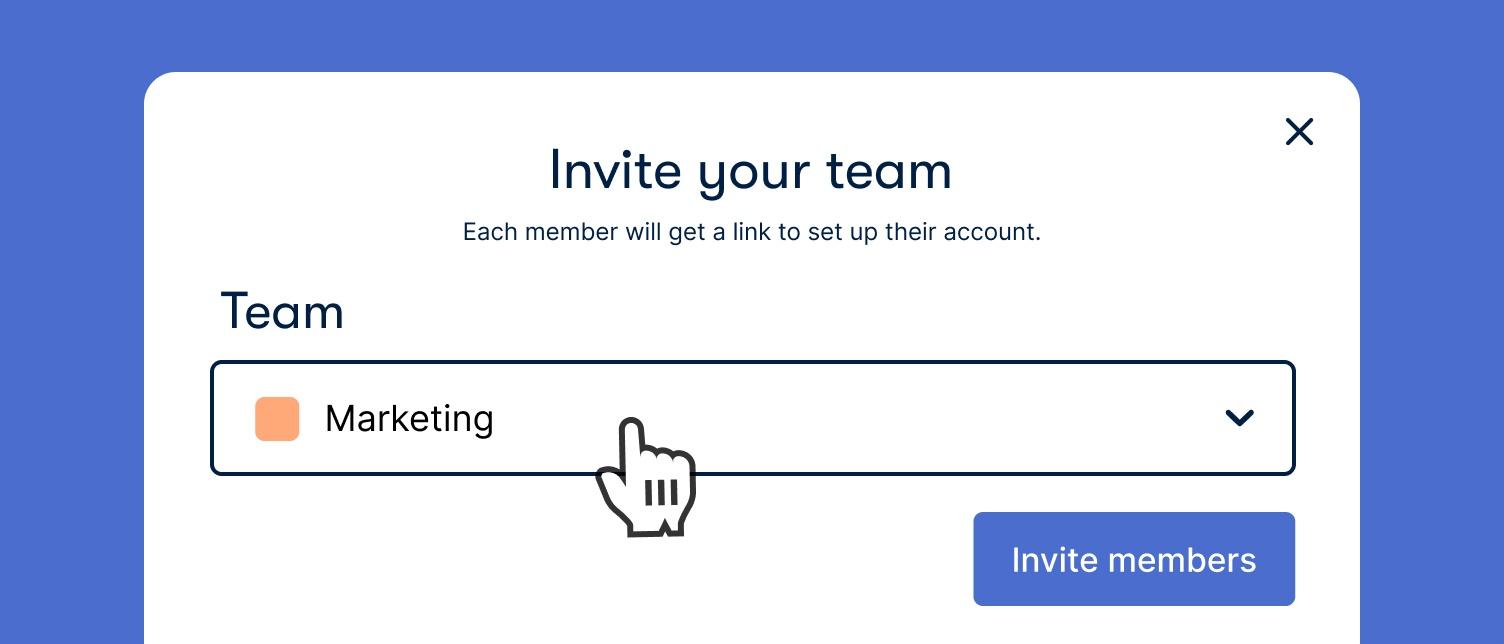Click the subtitle about account setup links

pyautogui.click(x=752, y=232)
